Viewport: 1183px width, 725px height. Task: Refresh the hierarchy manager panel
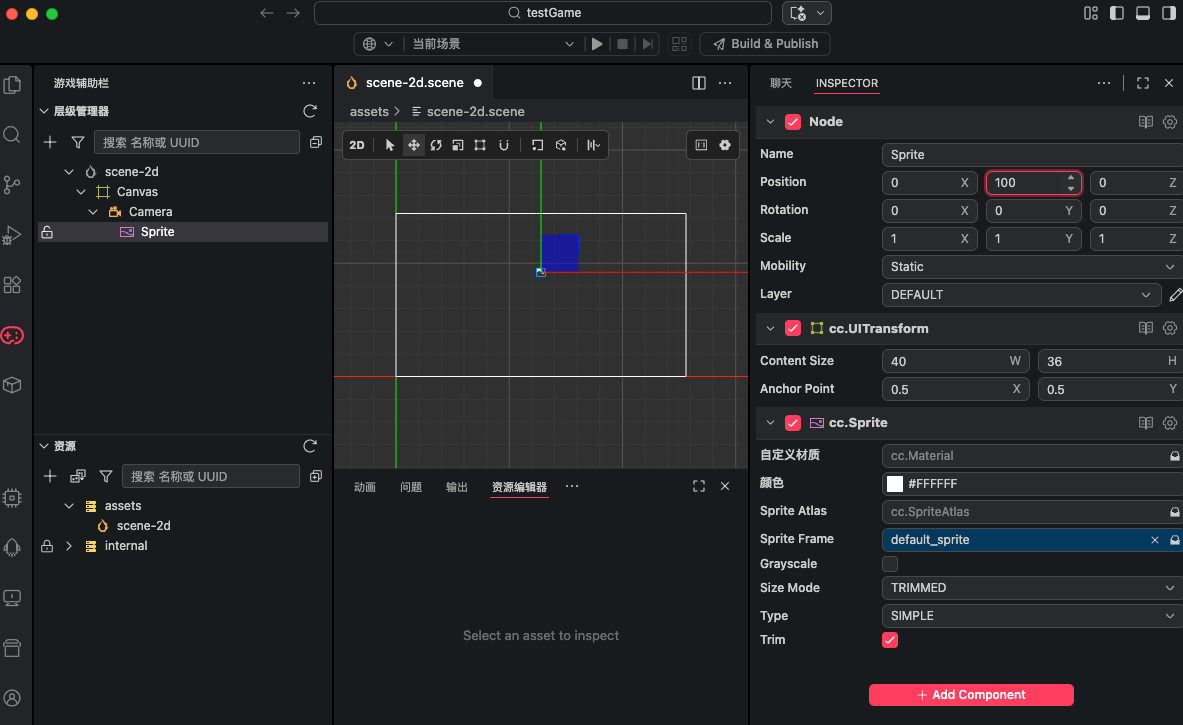click(x=310, y=111)
